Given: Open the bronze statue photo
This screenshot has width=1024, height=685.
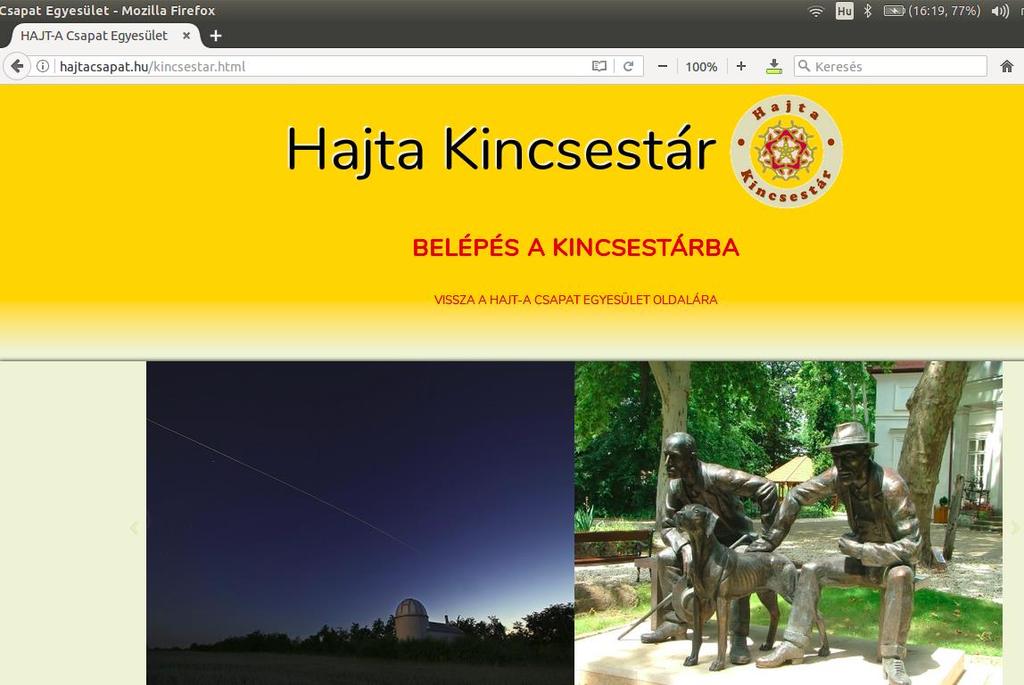Looking at the screenshot, I should (788, 523).
